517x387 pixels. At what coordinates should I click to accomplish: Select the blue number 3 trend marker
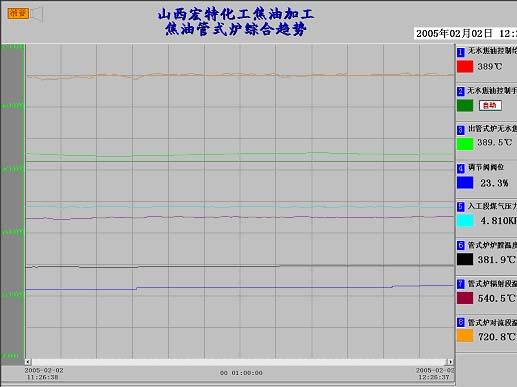pyautogui.click(x=461, y=130)
